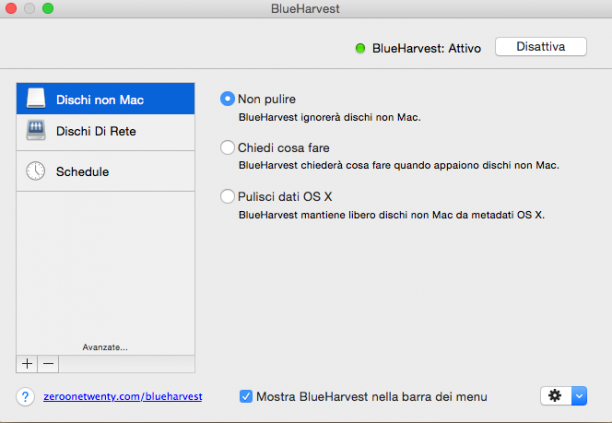
Task: Click the help question mark icon
Action: [25, 397]
